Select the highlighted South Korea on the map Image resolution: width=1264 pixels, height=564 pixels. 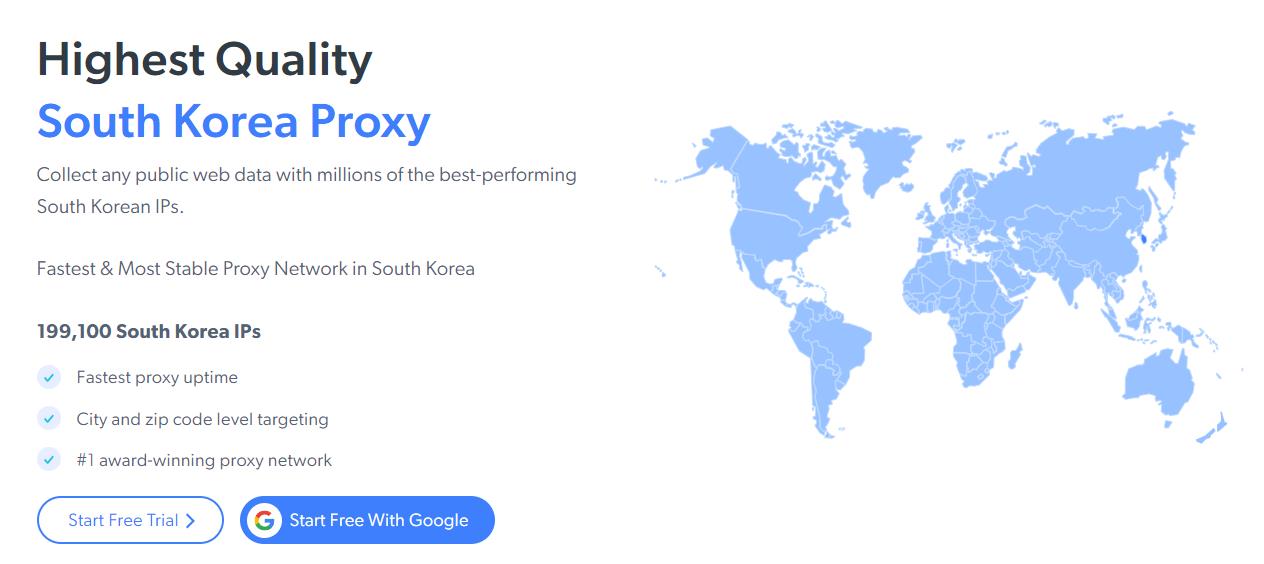point(1143,241)
